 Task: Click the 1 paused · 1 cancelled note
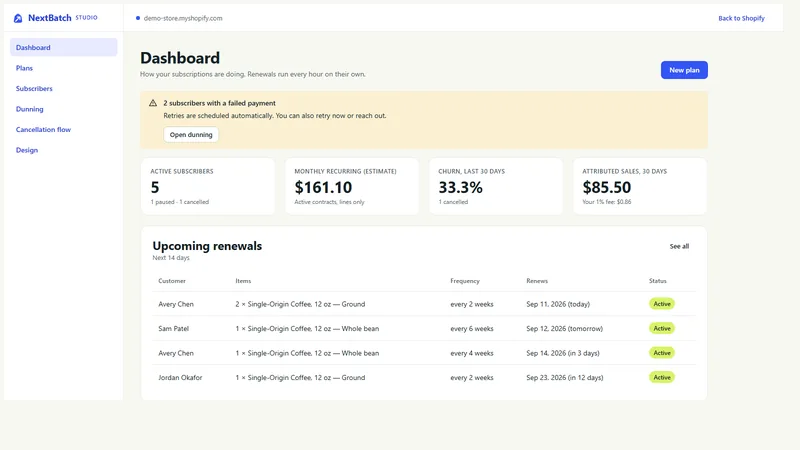180,202
